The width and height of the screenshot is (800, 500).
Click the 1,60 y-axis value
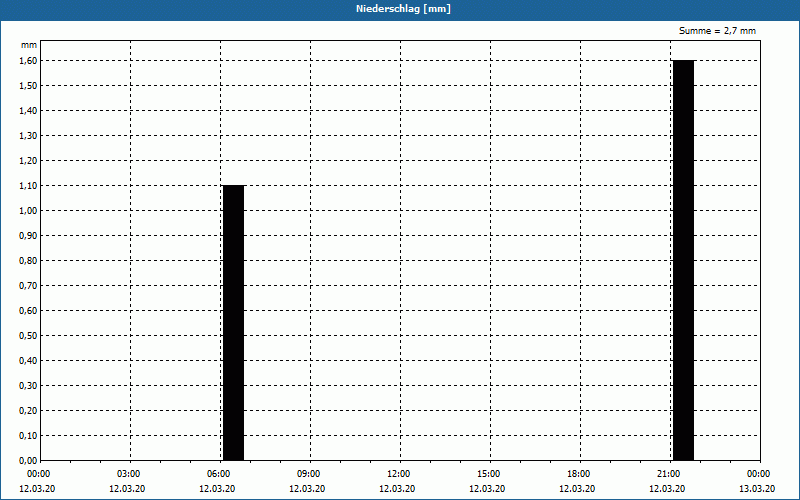28,60
